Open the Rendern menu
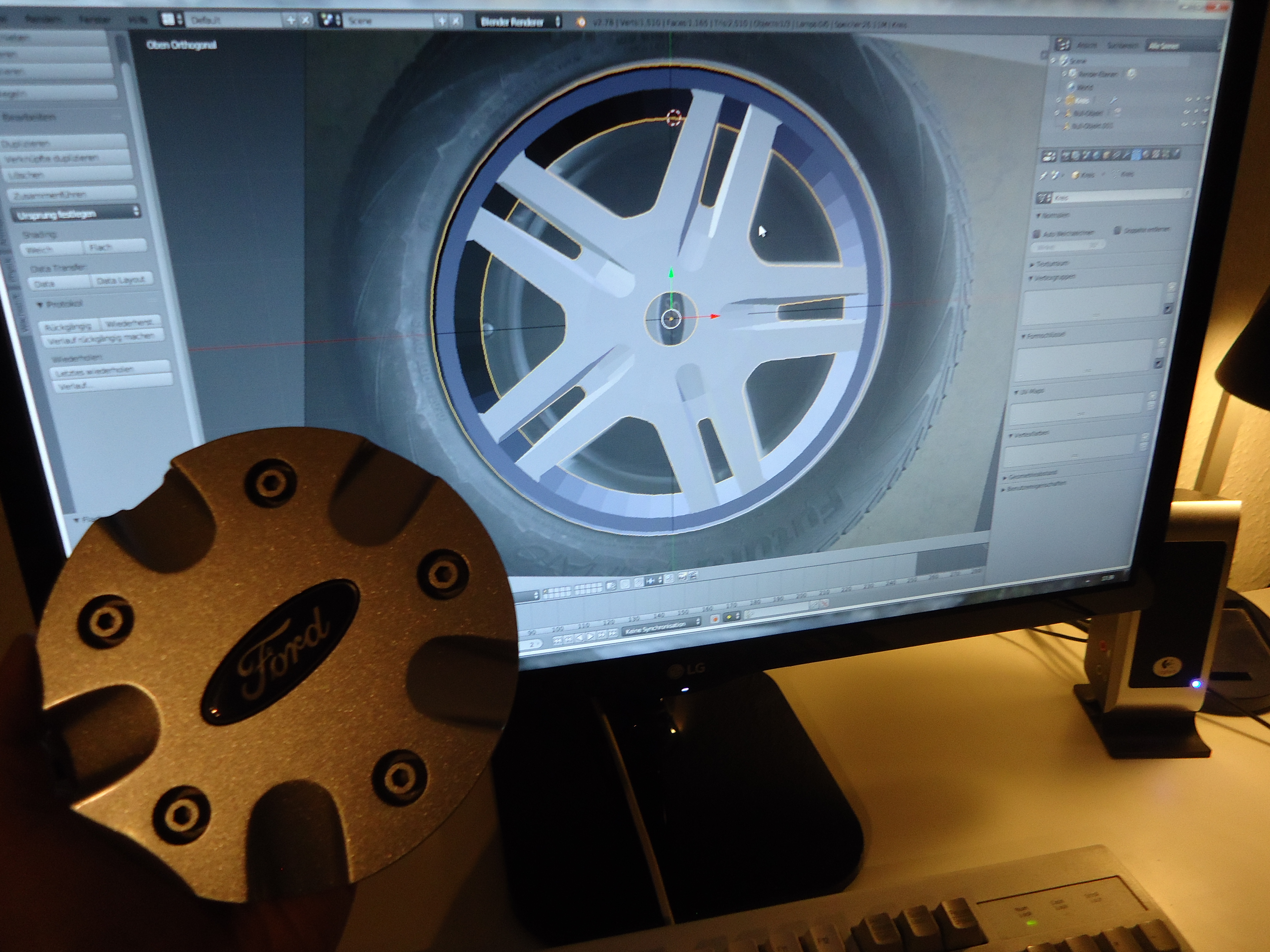 (43, 19)
